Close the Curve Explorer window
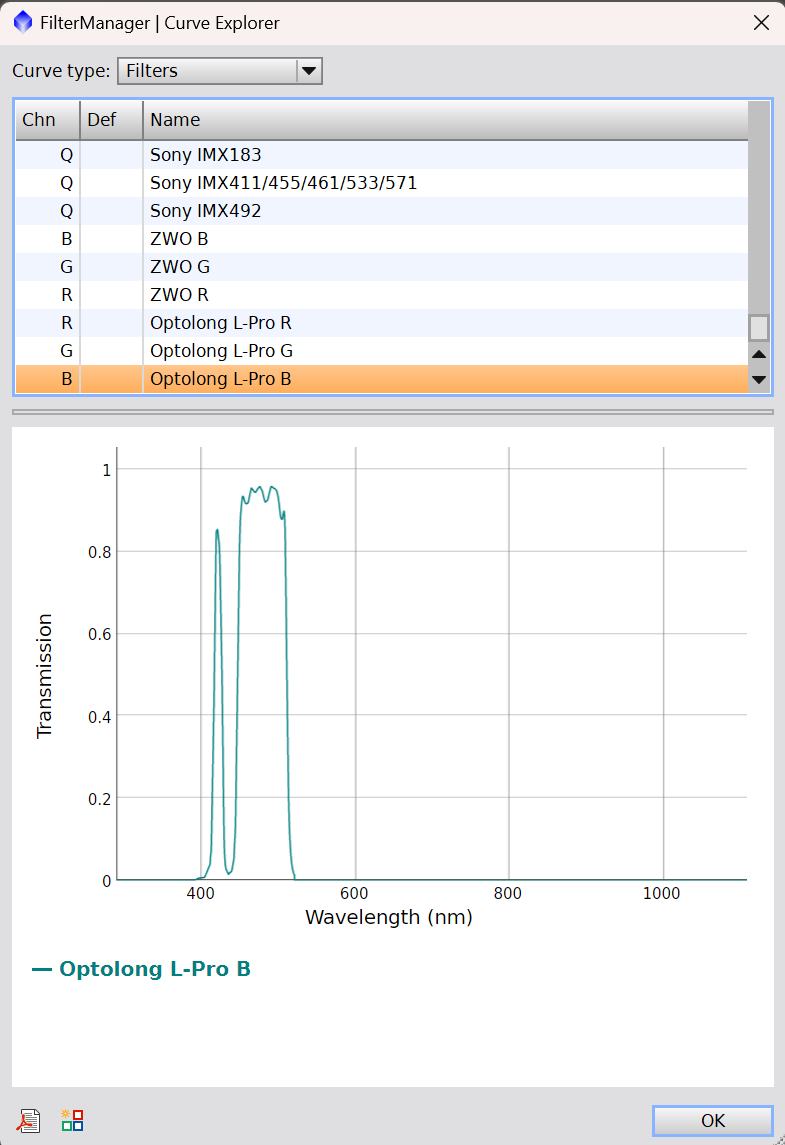Viewport: 785px width, 1145px height. pos(761,23)
